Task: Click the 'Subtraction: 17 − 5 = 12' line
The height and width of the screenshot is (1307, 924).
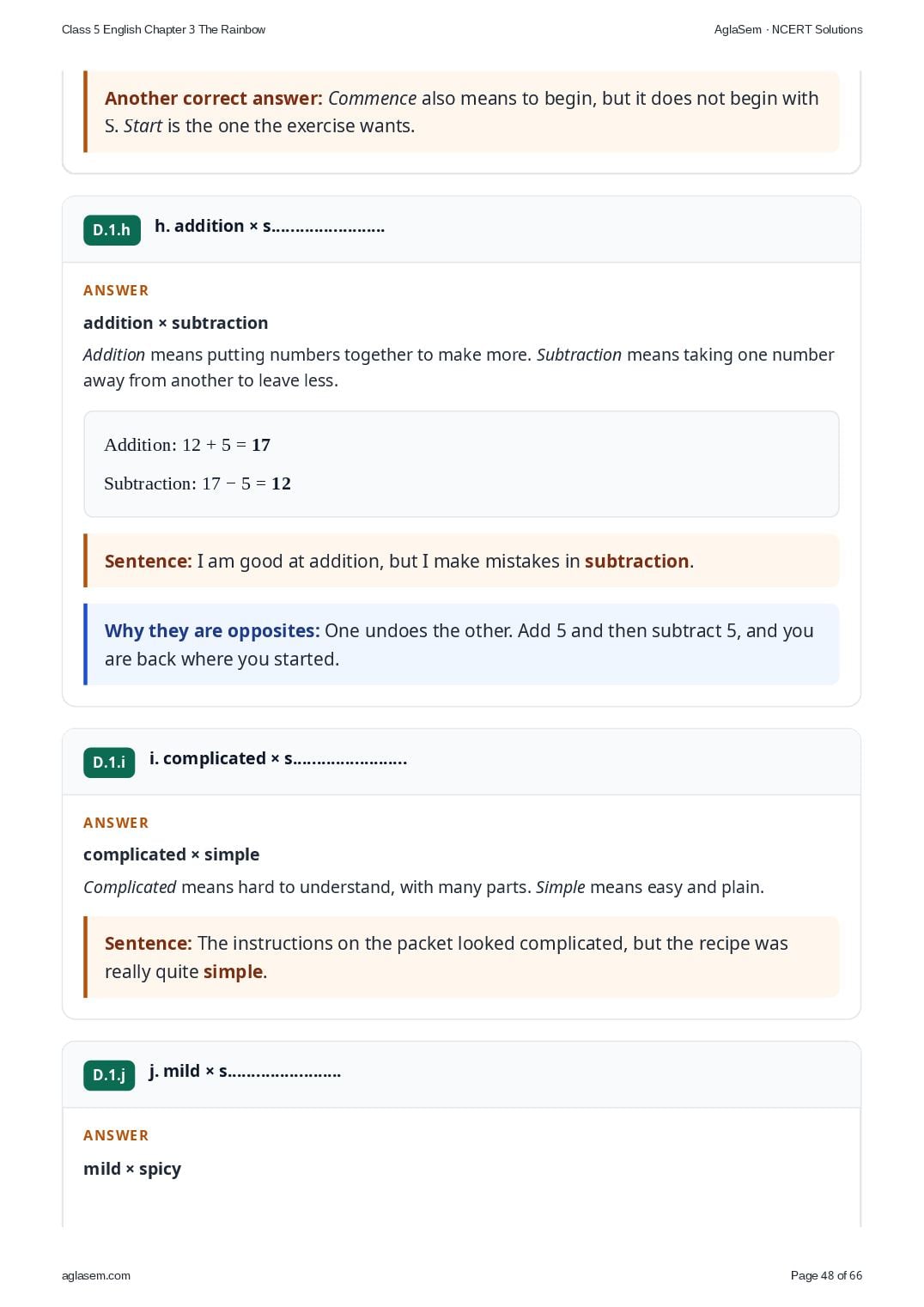Action: [198, 483]
